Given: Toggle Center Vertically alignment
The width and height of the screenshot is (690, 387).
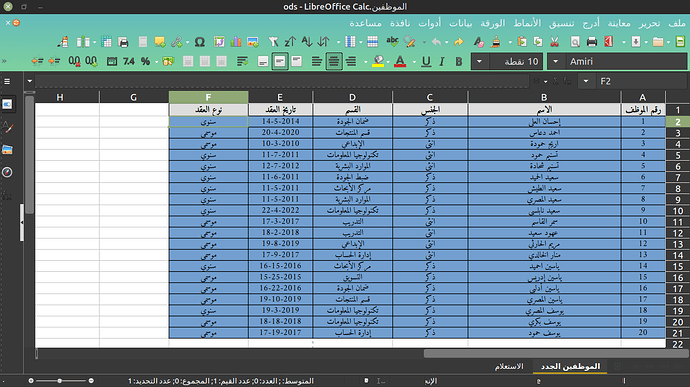Looking at the screenshot, I should point(280,61).
